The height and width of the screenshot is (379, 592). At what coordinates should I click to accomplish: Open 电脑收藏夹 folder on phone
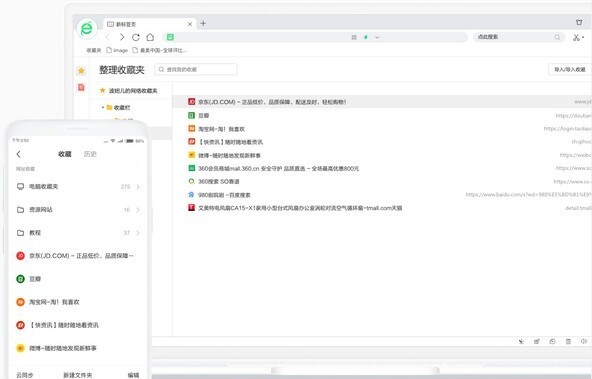[78, 186]
